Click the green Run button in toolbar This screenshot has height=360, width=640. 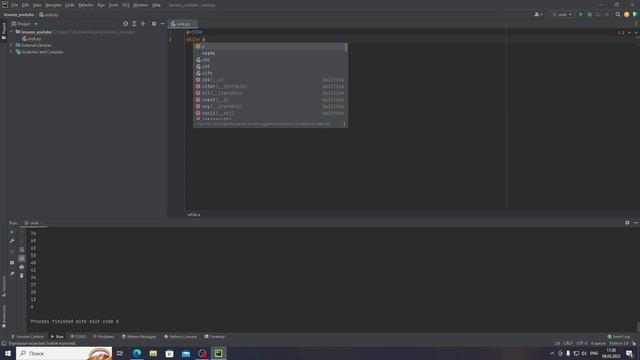581,14
